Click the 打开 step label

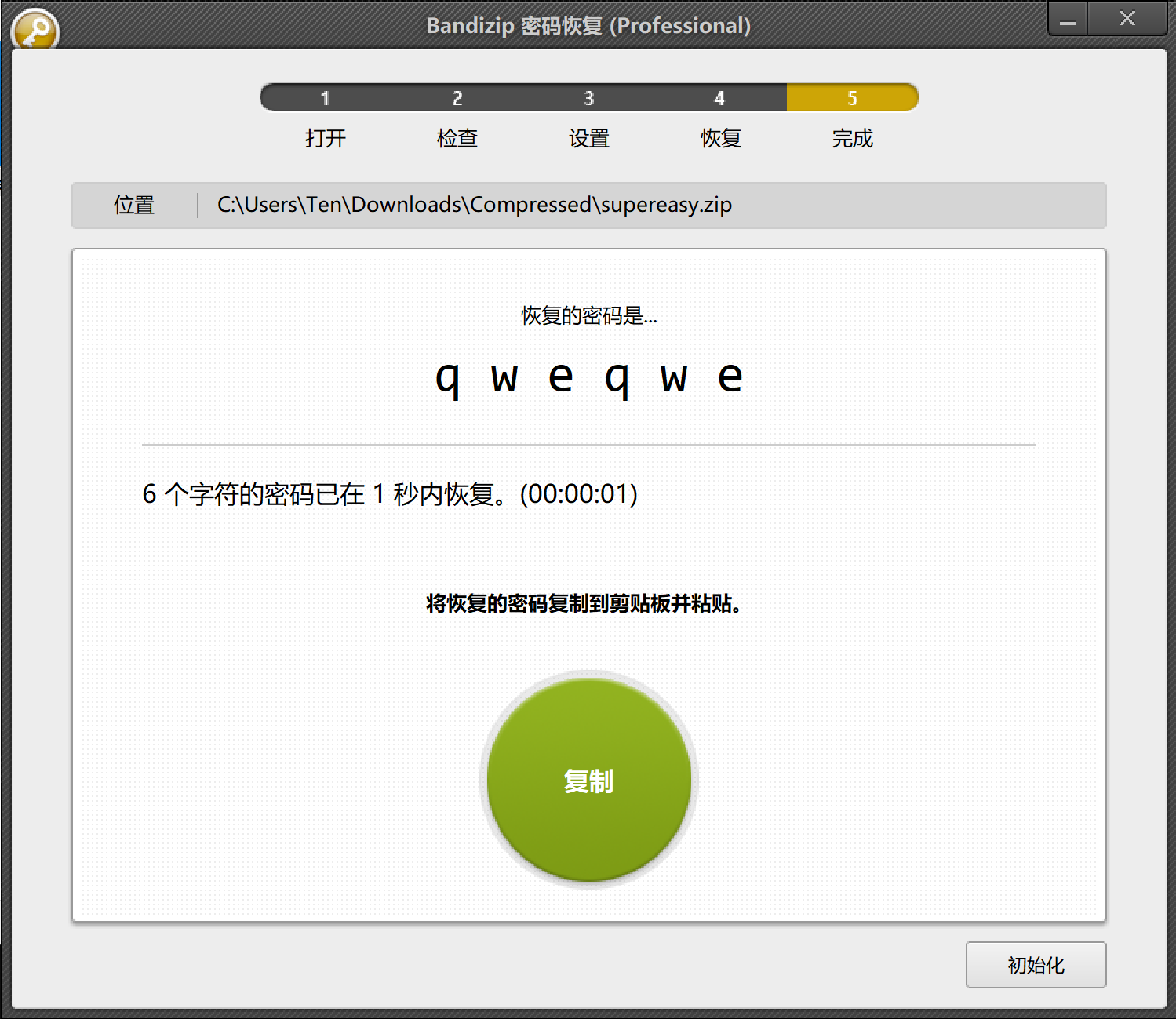point(326,139)
